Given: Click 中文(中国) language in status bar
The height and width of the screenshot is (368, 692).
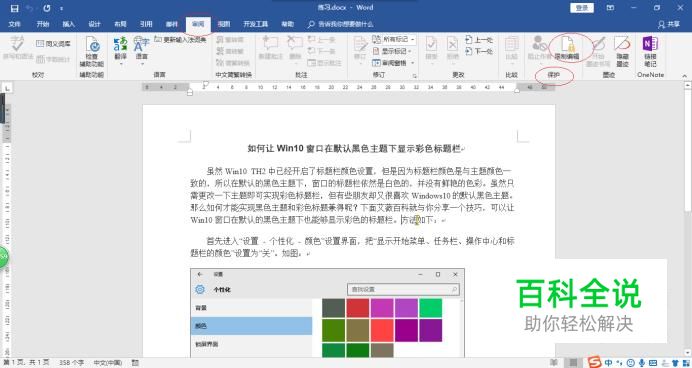Looking at the screenshot, I should click(107, 363).
